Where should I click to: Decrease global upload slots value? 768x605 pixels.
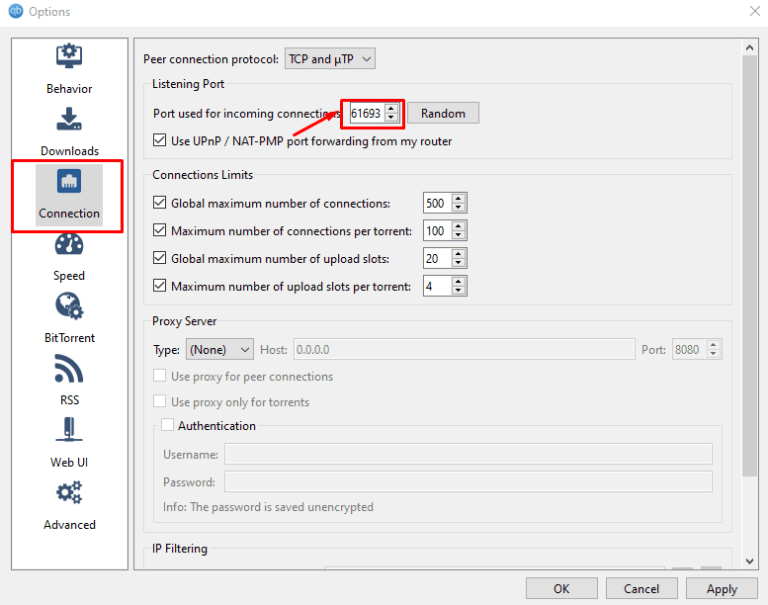pyautogui.click(x=458, y=263)
